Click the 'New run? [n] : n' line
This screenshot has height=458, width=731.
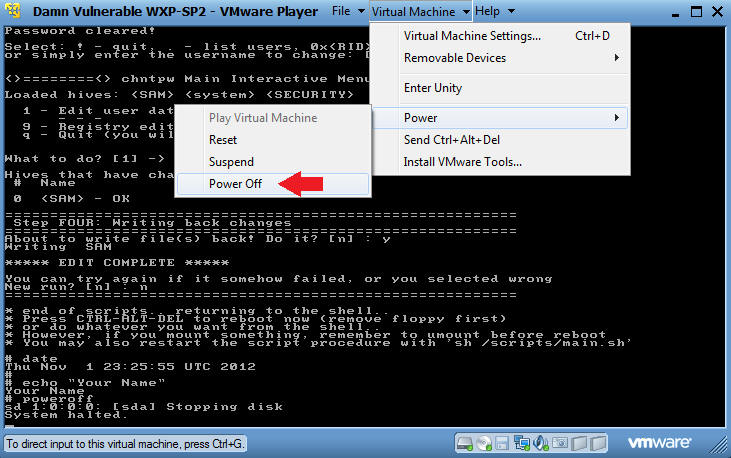(x=76, y=287)
